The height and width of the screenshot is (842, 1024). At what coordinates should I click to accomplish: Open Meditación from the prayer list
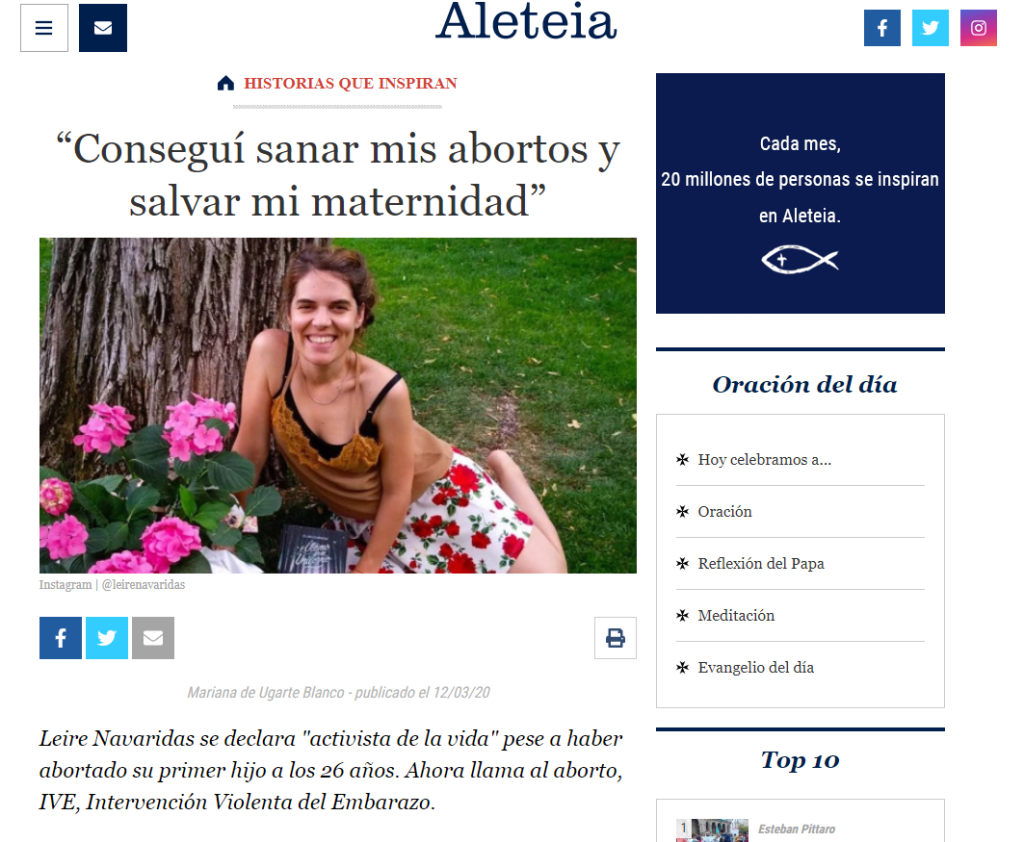click(736, 615)
